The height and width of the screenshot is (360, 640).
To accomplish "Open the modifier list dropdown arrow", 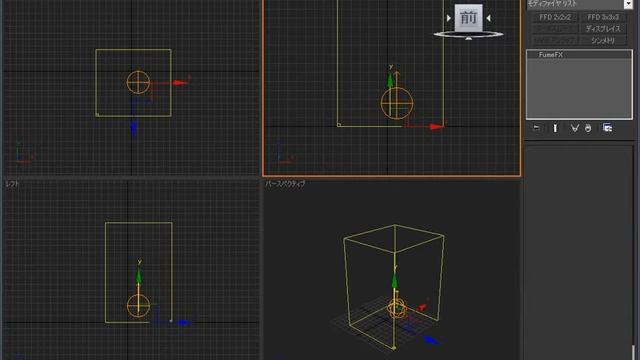I will pos(628,4).
